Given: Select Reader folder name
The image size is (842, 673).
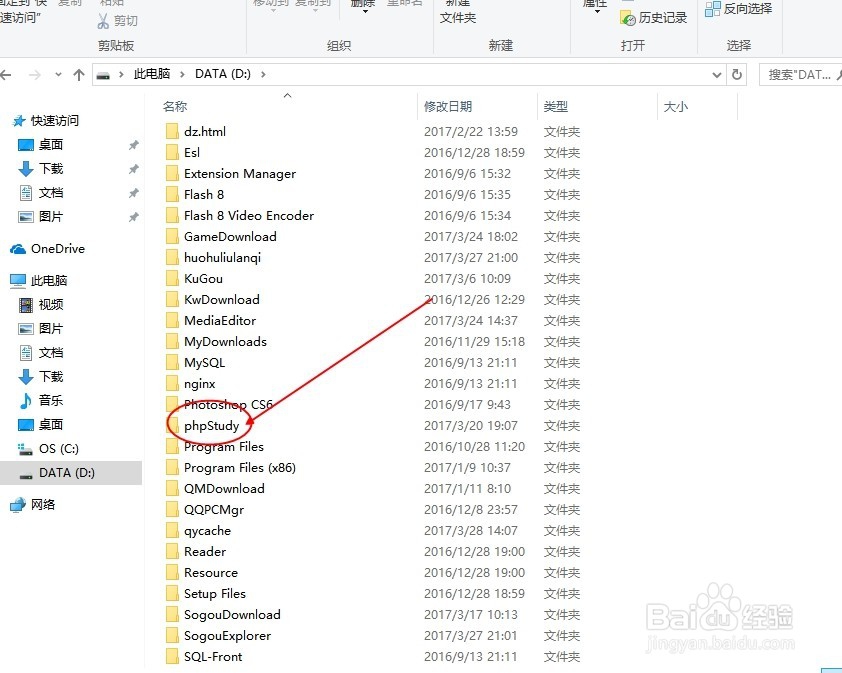Looking at the screenshot, I should point(205,552).
